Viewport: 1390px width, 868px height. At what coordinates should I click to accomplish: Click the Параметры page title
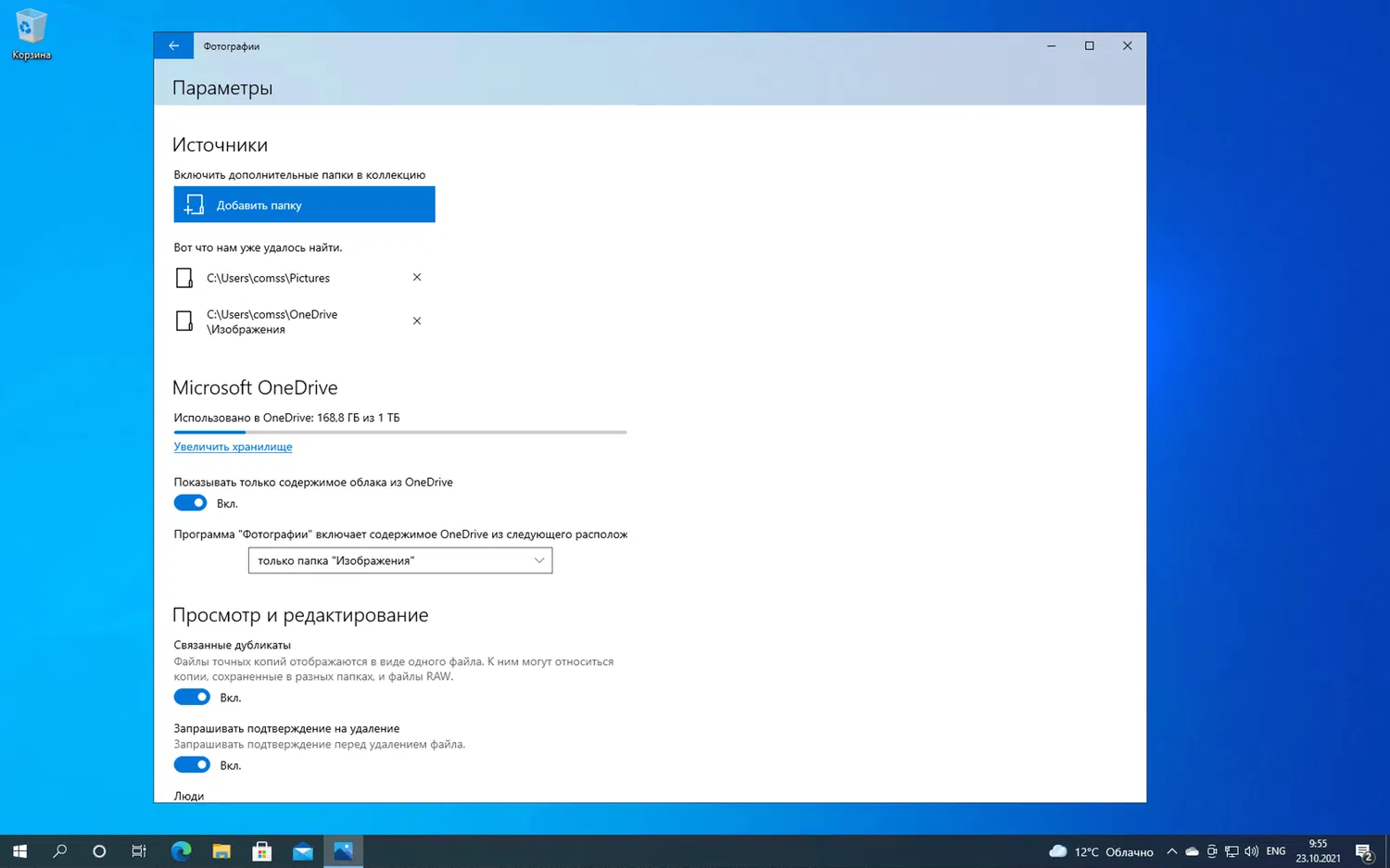pos(222,88)
